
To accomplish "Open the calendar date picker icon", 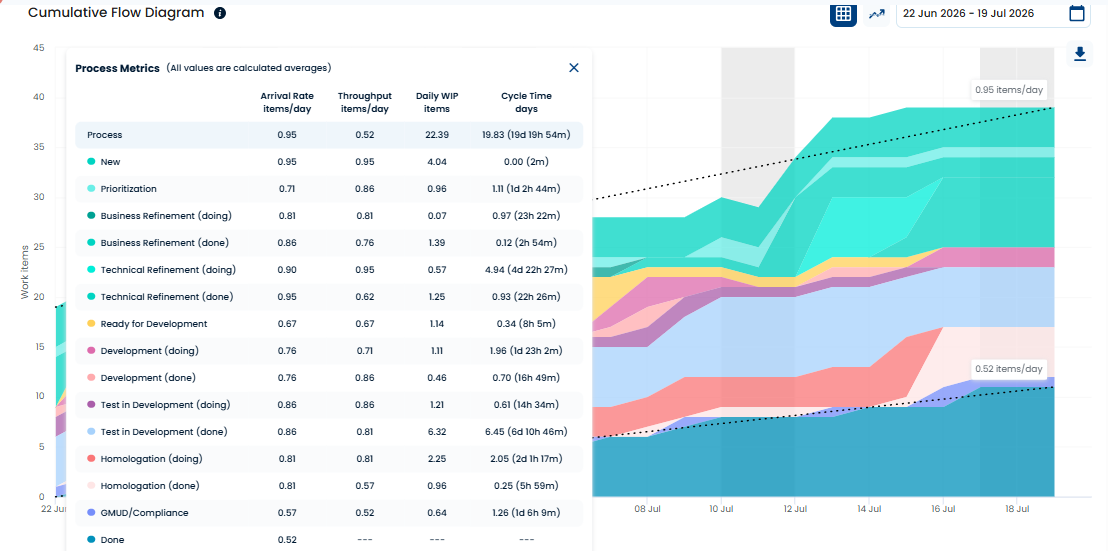I will [x=1077, y=13].
